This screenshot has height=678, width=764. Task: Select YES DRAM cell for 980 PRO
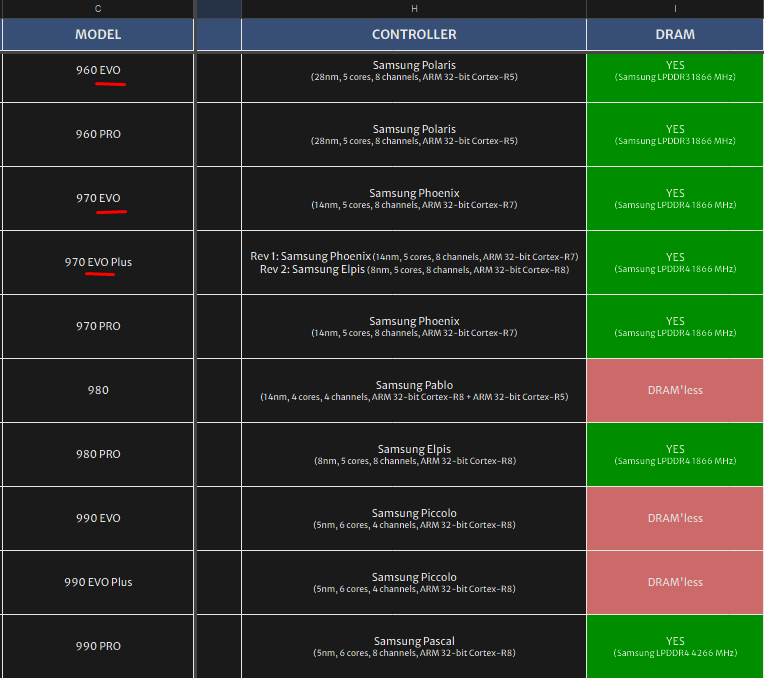[675, 454]
